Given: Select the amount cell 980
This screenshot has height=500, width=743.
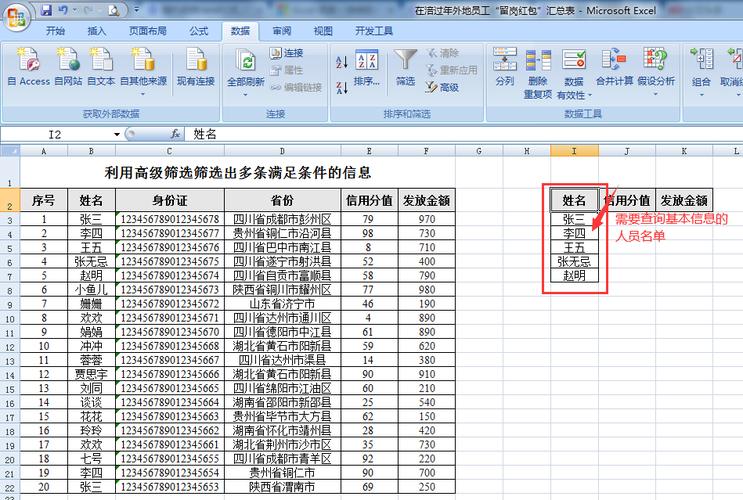Looking at the screenshot, I should tap(426, 290).
